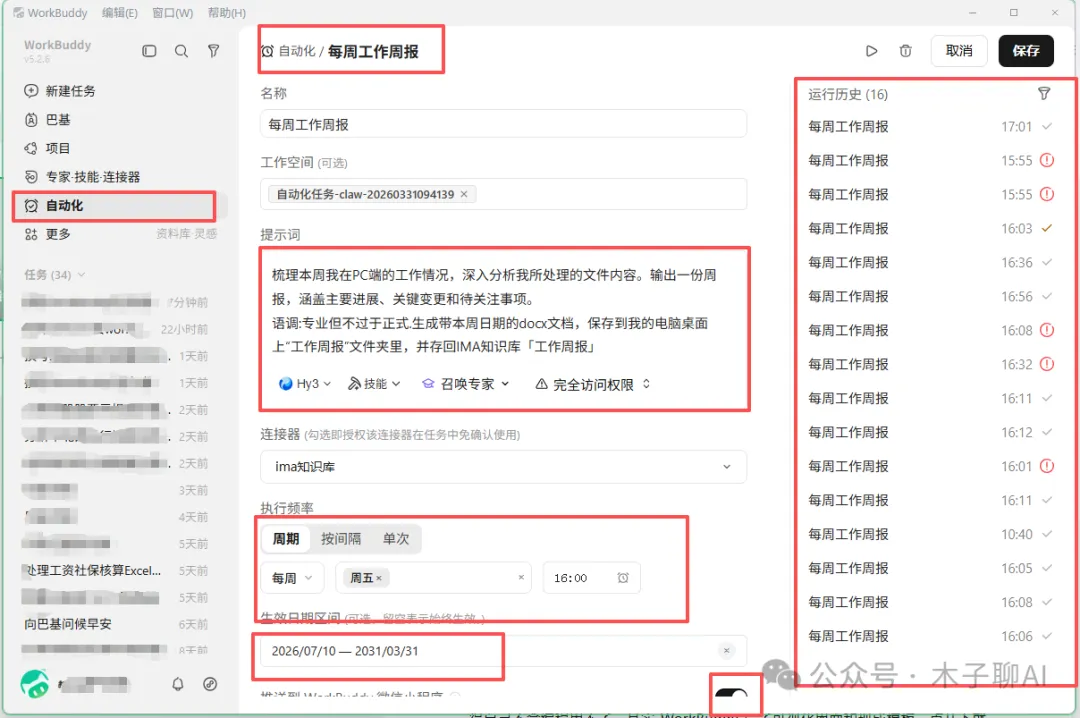Change 完全访问权限 permission selector

click(x=592, y=384)
